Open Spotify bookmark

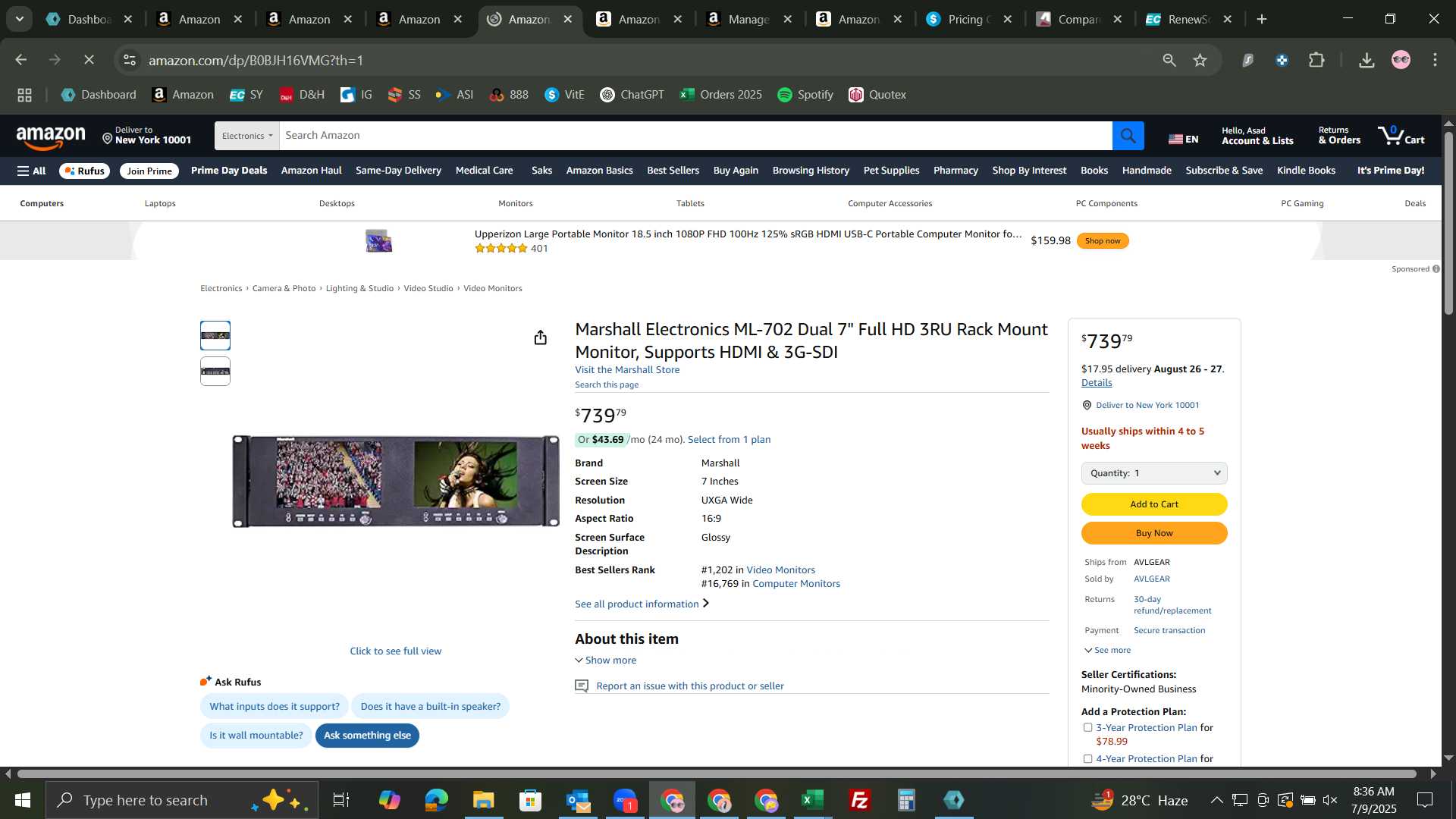point(805,95)
